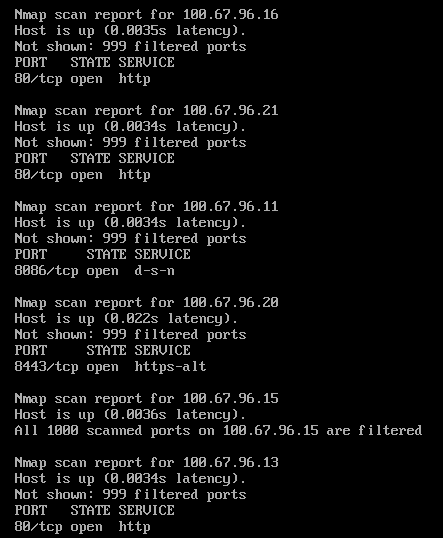Click the 8086/tcp port entry
443x538 pixels.
46,271
